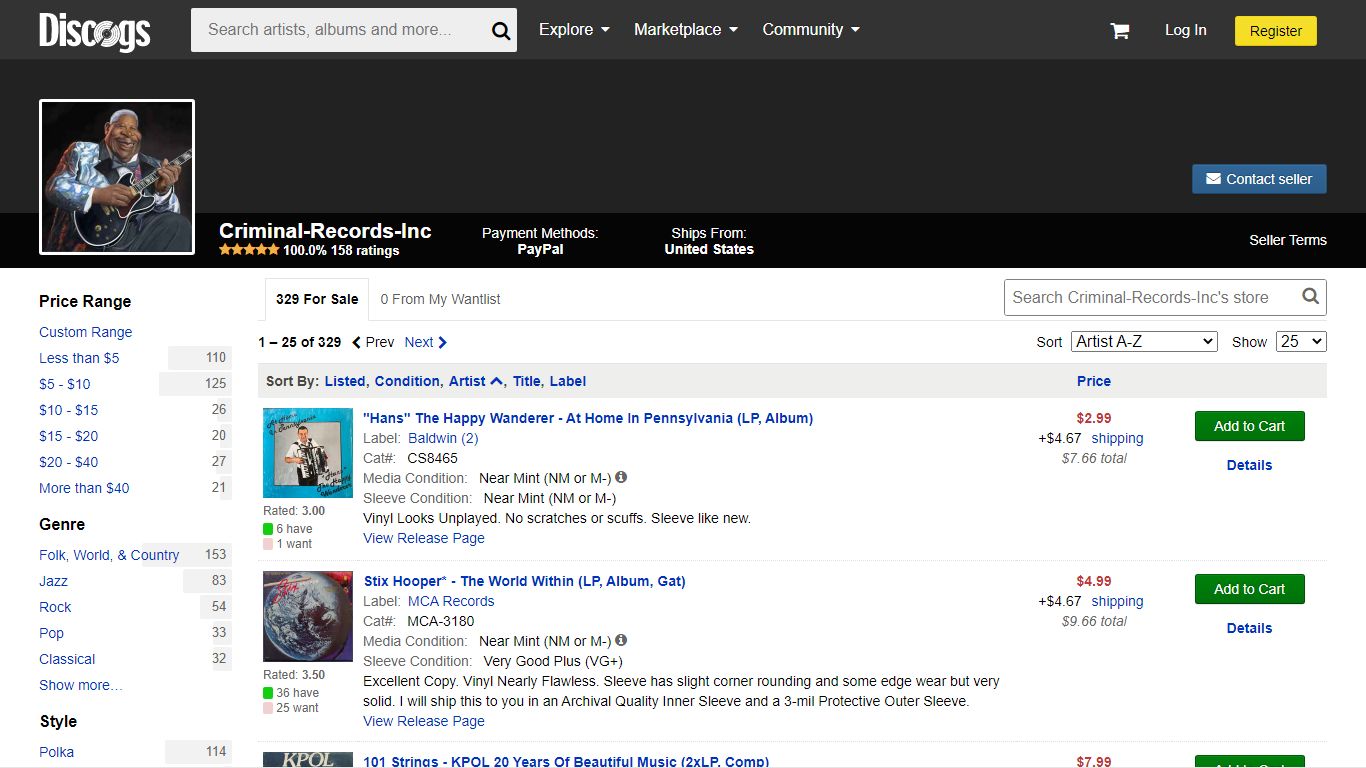Viewport: 1366px width, 768px height.
Task: Go to Next page of listings
Action: point(425,342)
